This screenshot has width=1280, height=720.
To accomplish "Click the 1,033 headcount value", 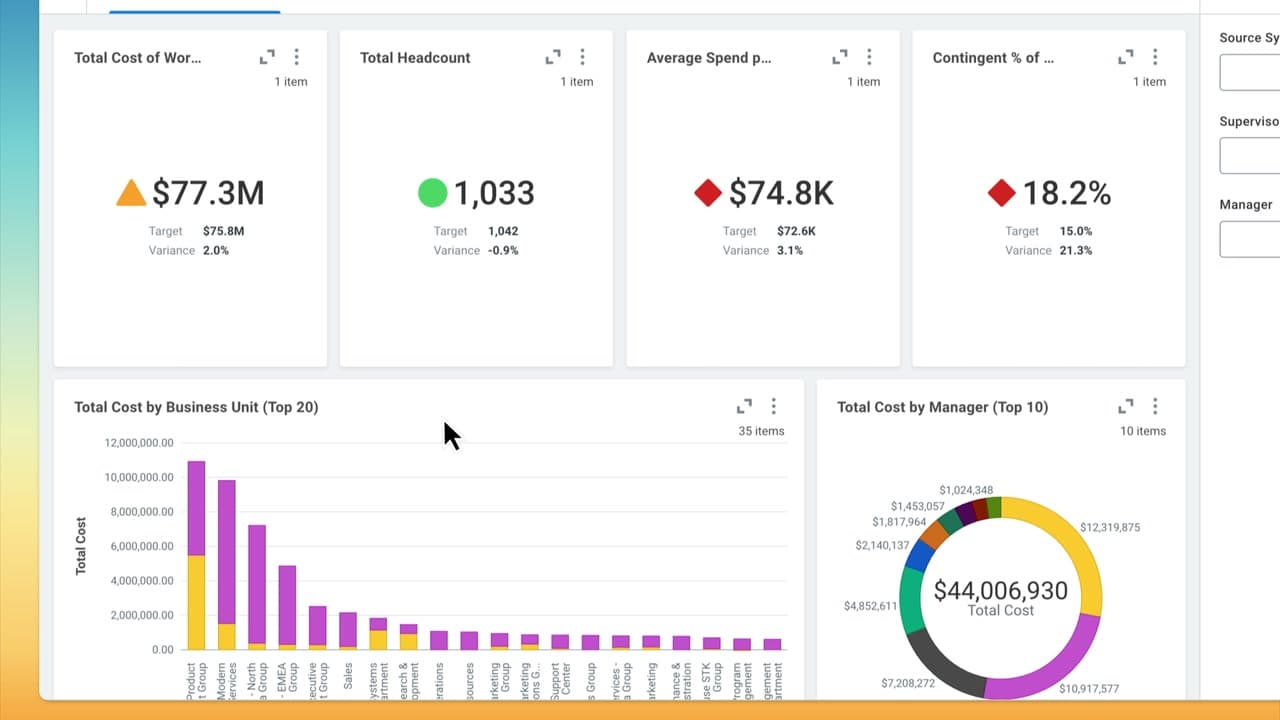I will (x=495, y=192).
